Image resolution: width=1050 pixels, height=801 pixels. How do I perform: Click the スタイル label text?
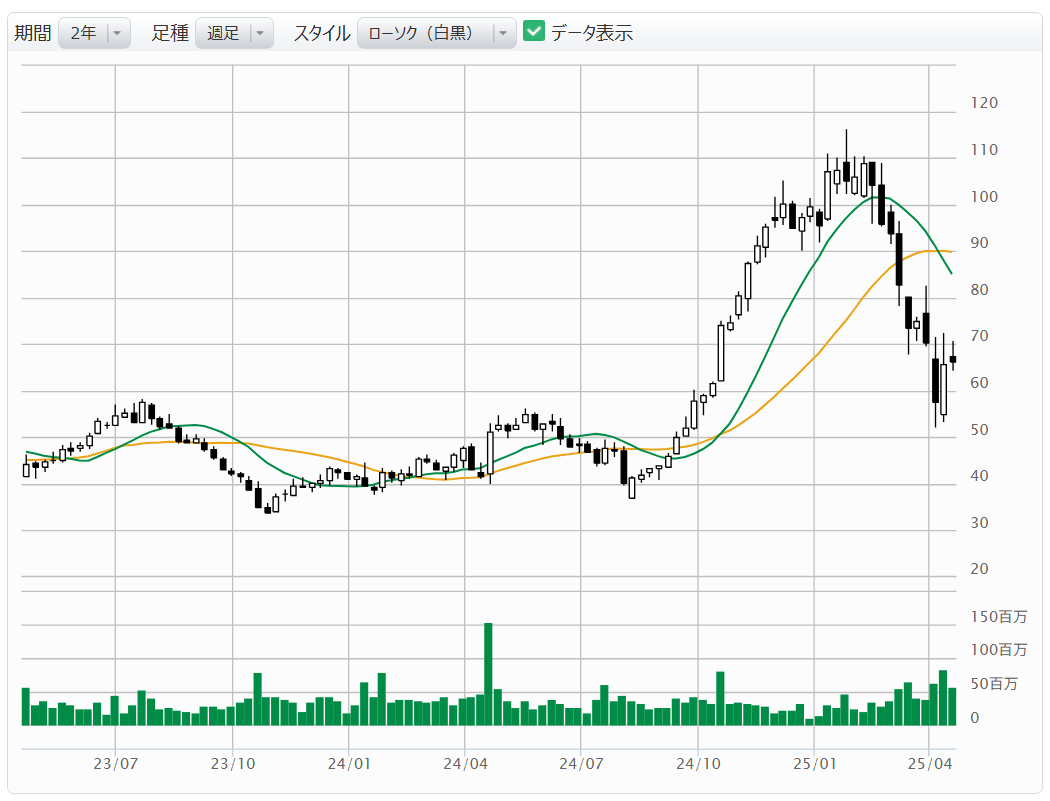[321, 33]
